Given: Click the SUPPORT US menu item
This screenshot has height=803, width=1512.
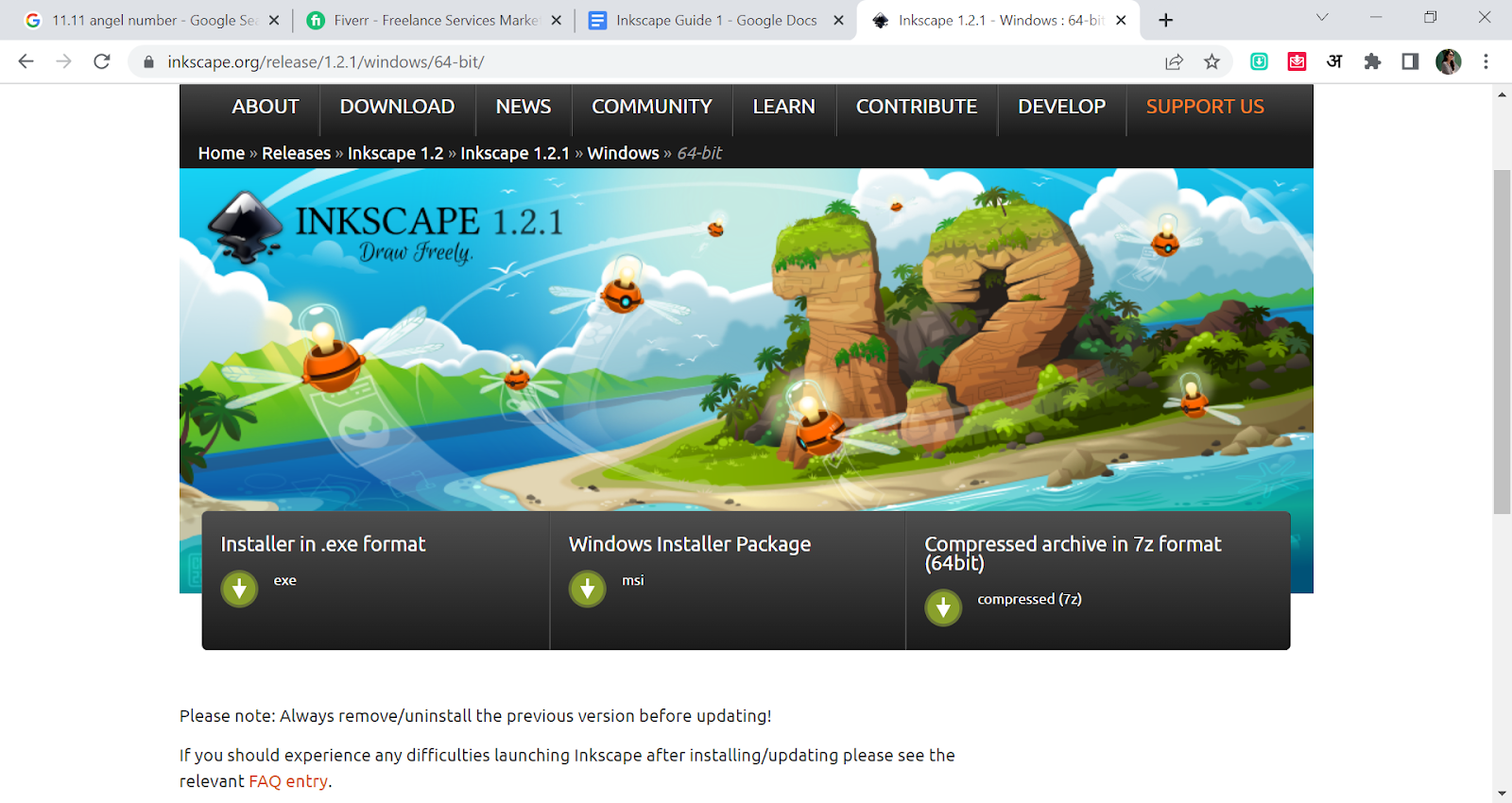Looking at the screenshot, I should (x=1205, y=107).
